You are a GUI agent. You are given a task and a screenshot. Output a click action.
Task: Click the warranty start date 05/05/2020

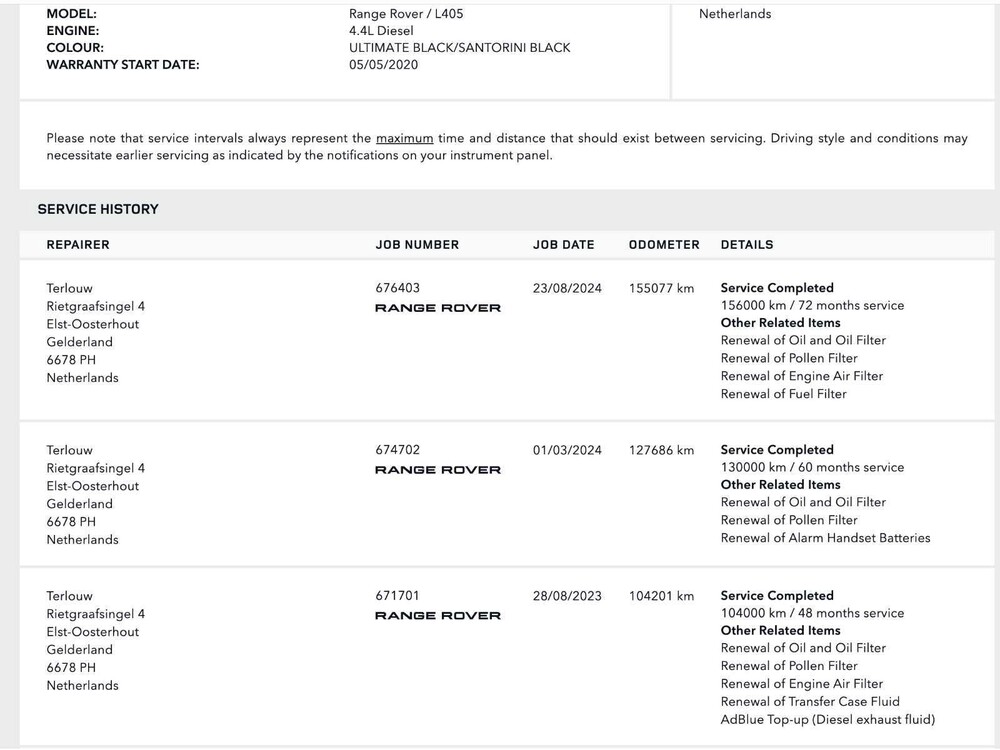pos(383,65)
